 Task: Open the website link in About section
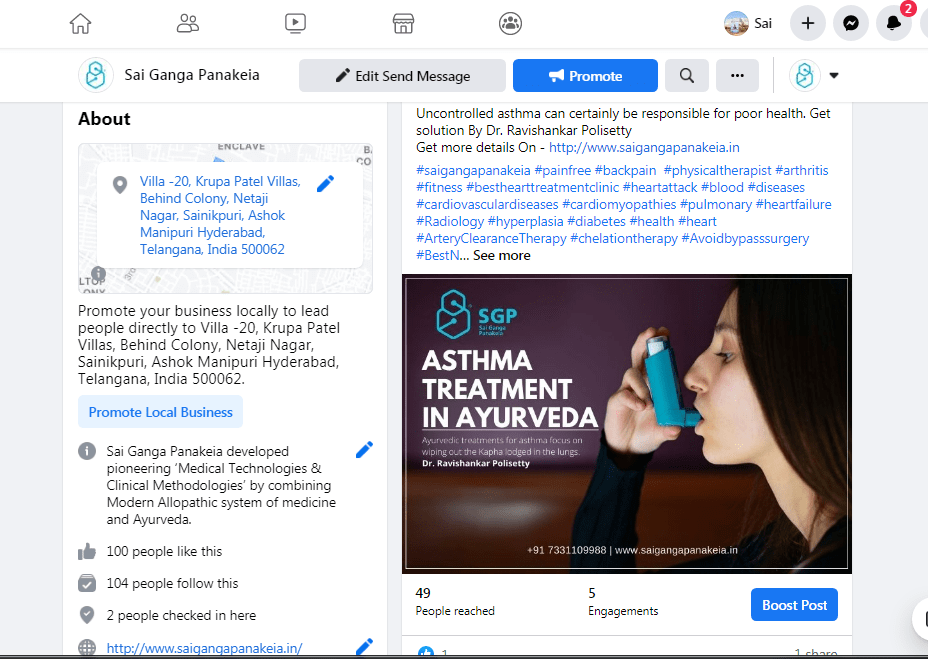click(x=204, y=648)
